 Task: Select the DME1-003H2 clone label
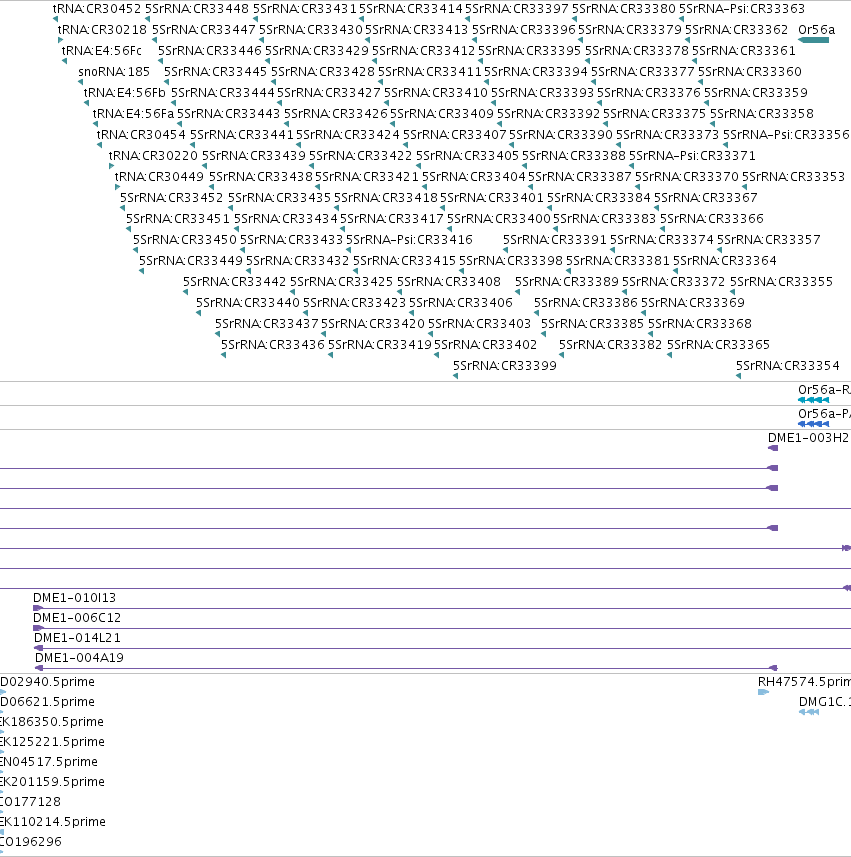808,438
